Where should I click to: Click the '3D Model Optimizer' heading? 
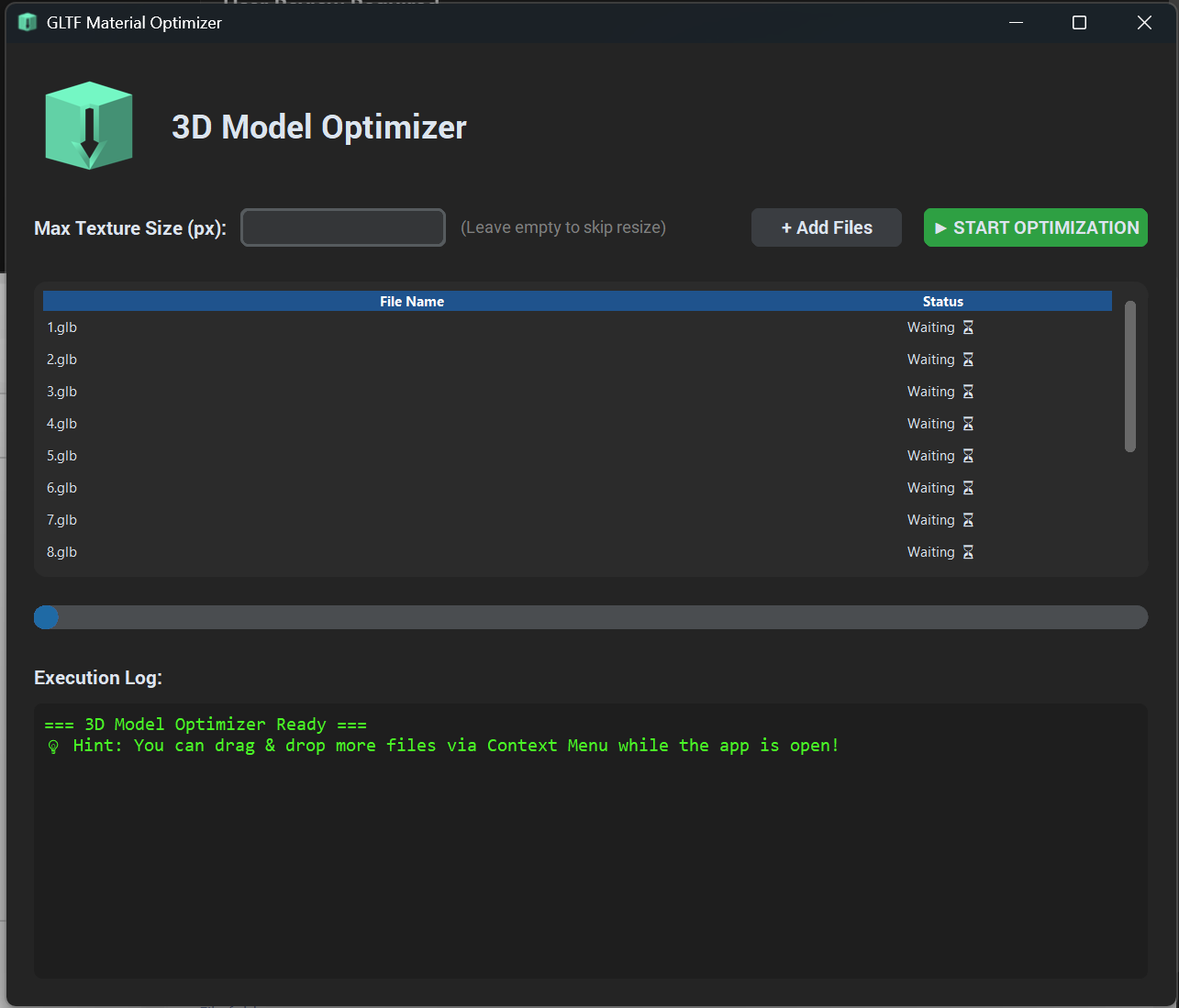click(319, 127)
